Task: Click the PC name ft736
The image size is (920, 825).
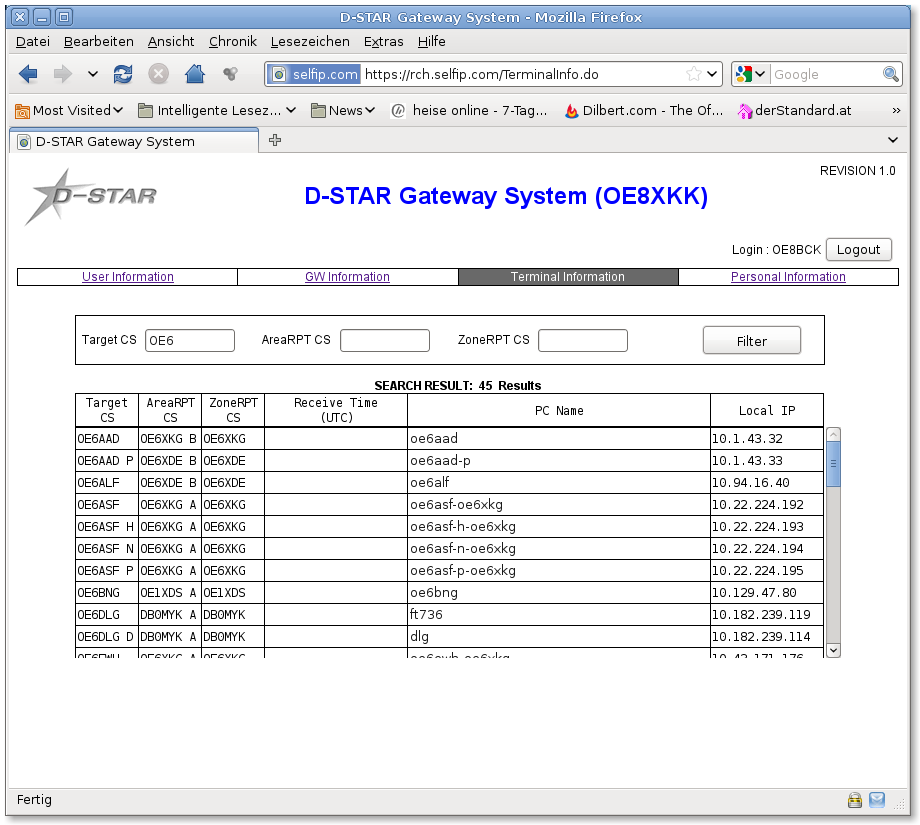Action: (426, 614)
